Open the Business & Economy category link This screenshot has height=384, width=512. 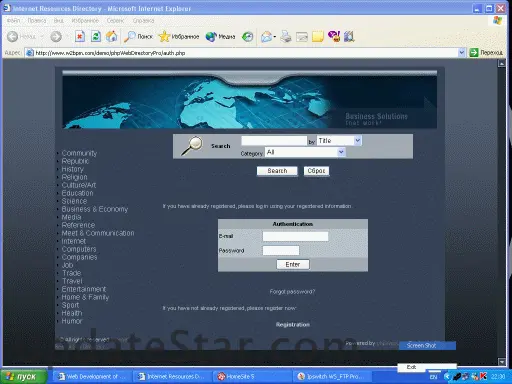(95, 209)
